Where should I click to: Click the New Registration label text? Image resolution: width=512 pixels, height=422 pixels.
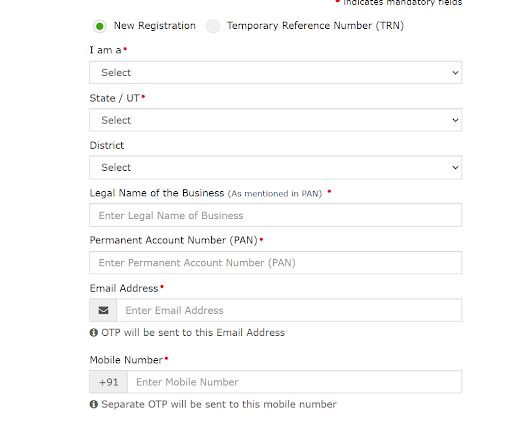[155, 26]
